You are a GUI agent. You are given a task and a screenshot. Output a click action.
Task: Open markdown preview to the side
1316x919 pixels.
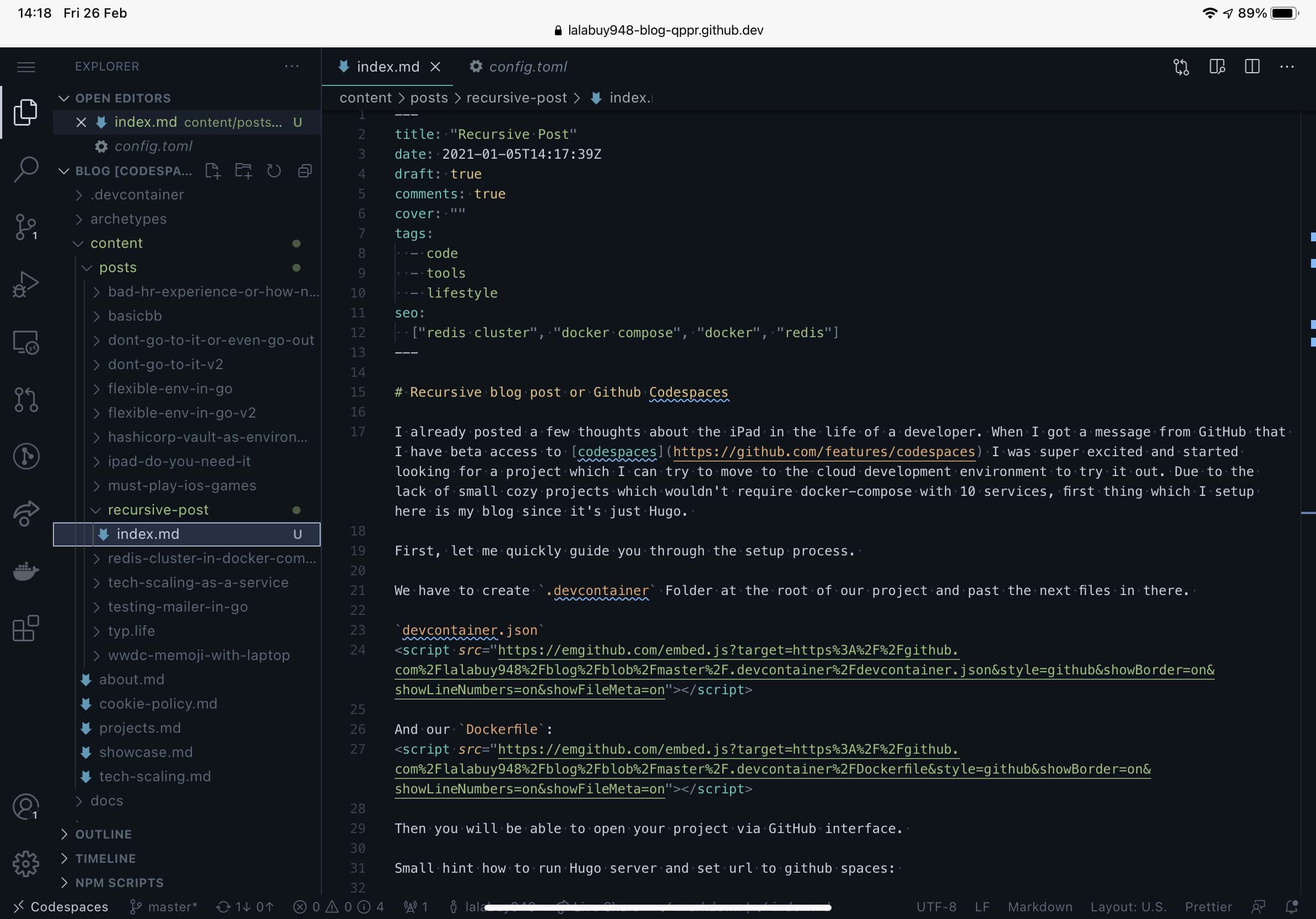pos(1217,67)
